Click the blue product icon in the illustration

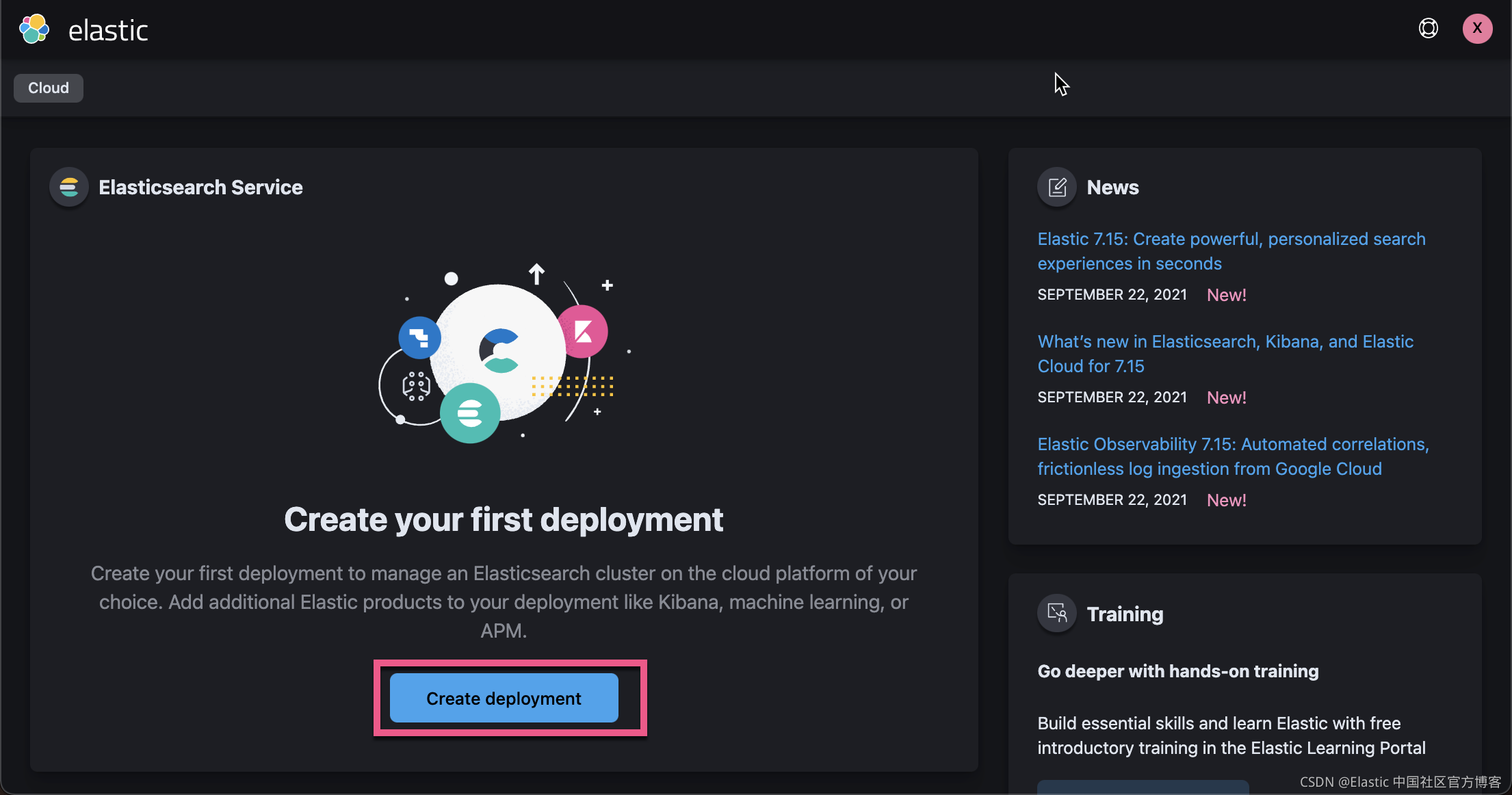(x=419, y=338)
